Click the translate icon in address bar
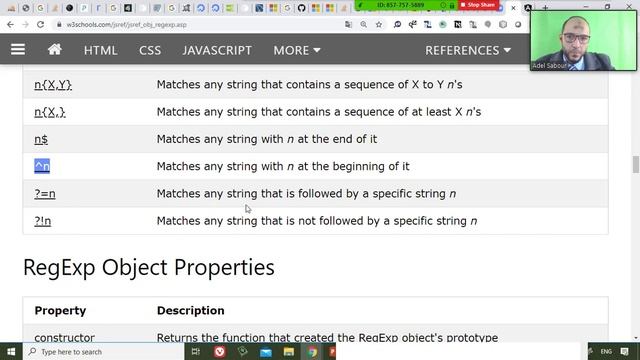Viewport: 640px width, 360px height. click(348, 24)
